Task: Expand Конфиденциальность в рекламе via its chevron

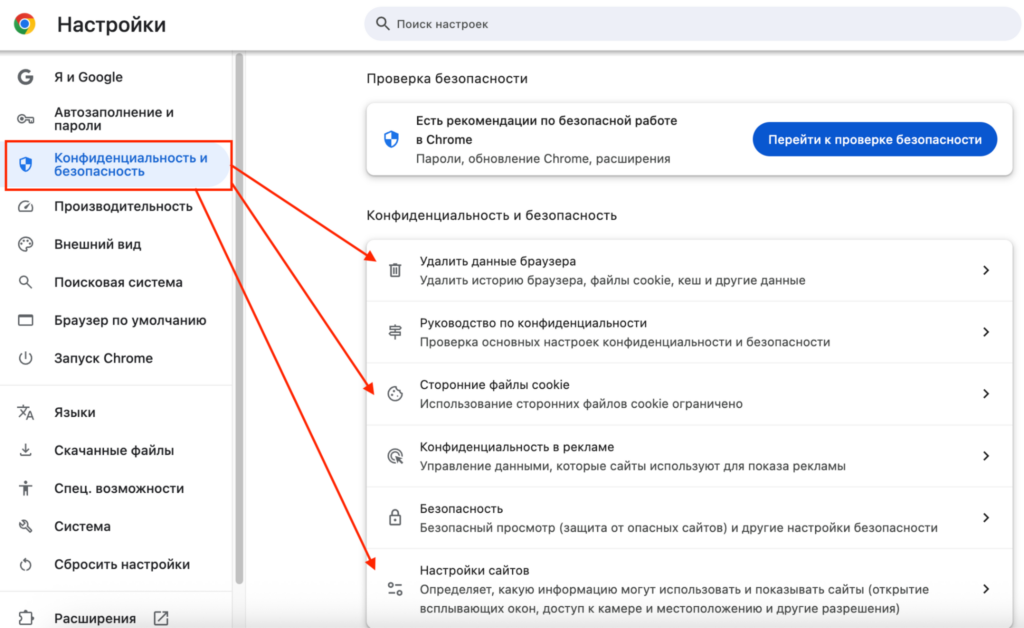Action: (985, 456)
